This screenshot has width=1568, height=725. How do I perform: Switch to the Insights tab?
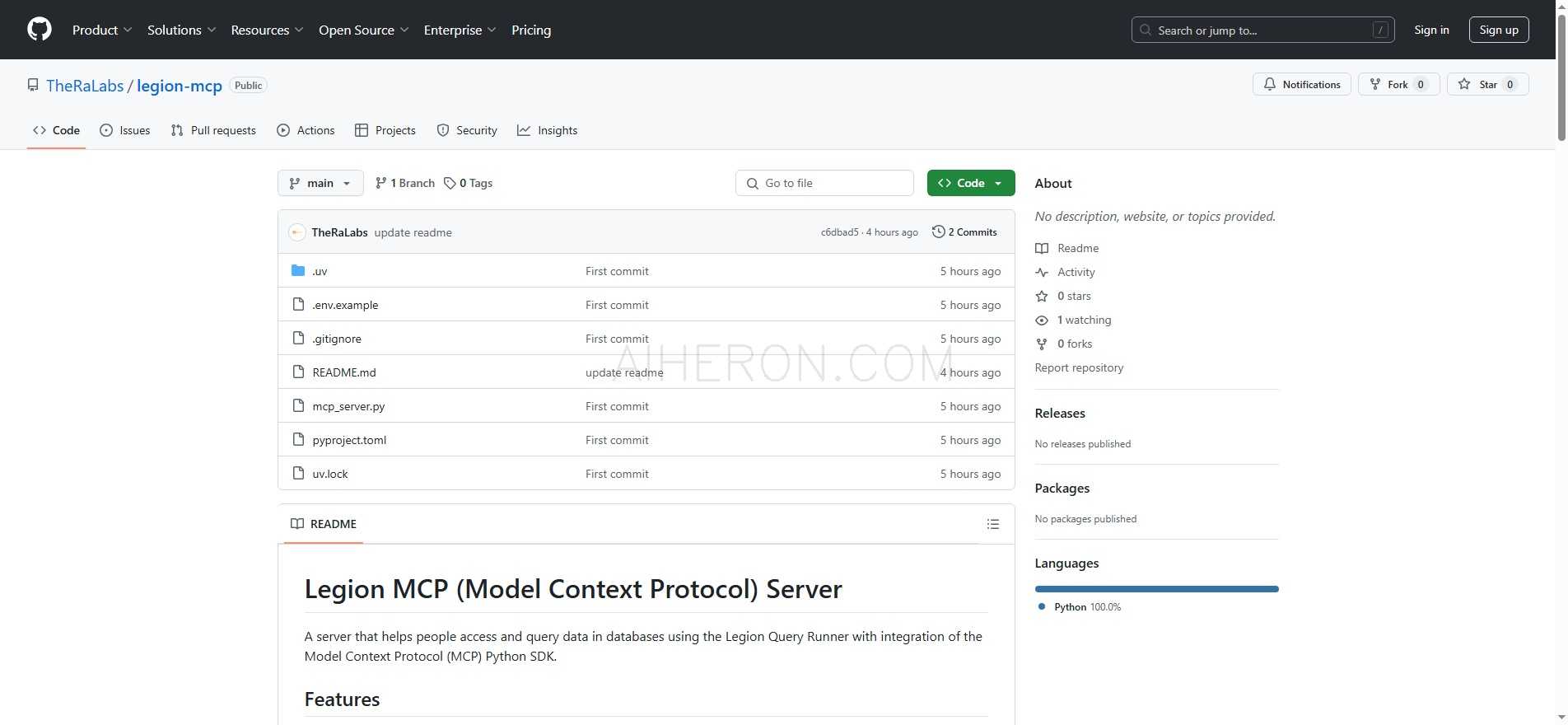(x=548, y=130)
